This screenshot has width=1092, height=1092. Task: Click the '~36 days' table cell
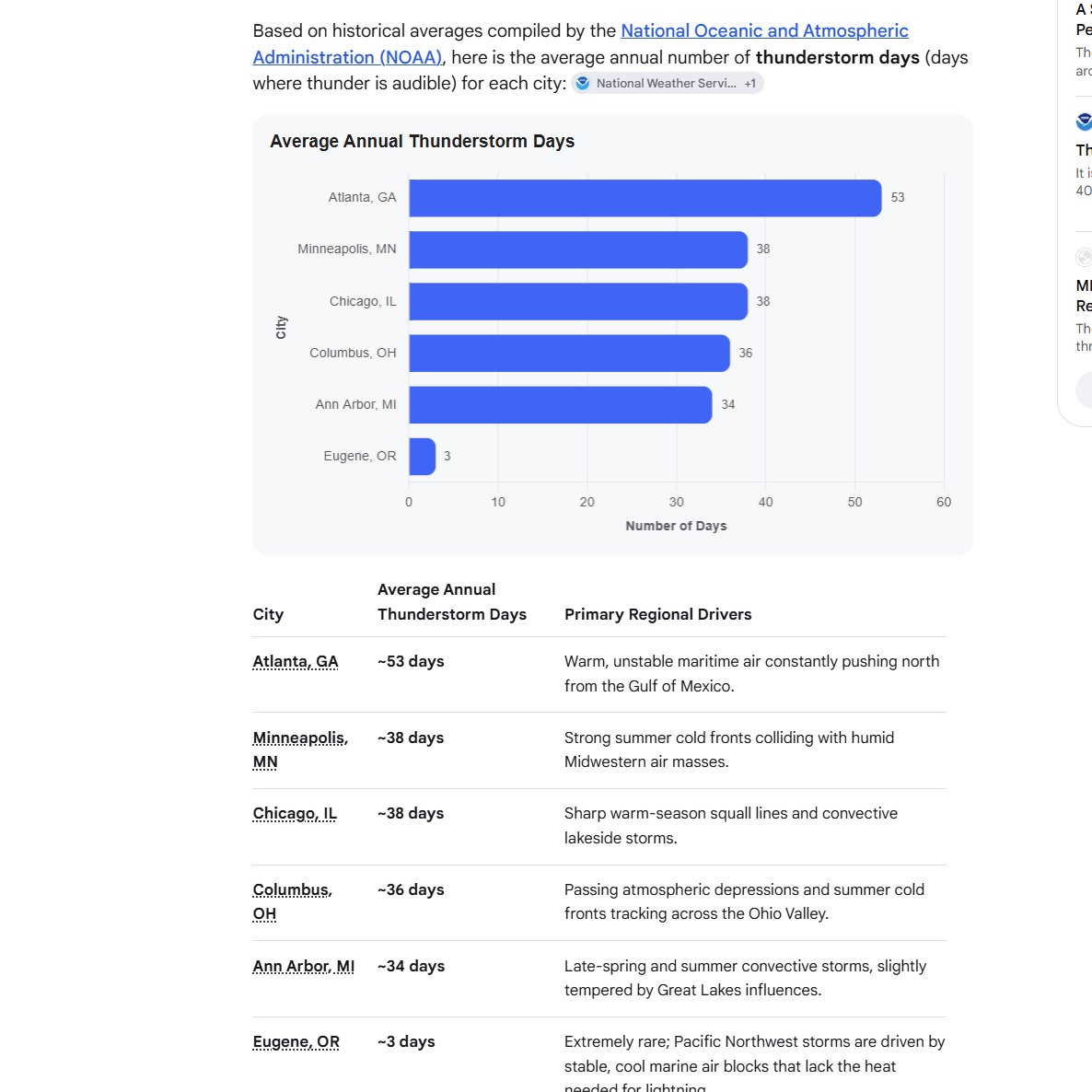click(x=411, y=890)
